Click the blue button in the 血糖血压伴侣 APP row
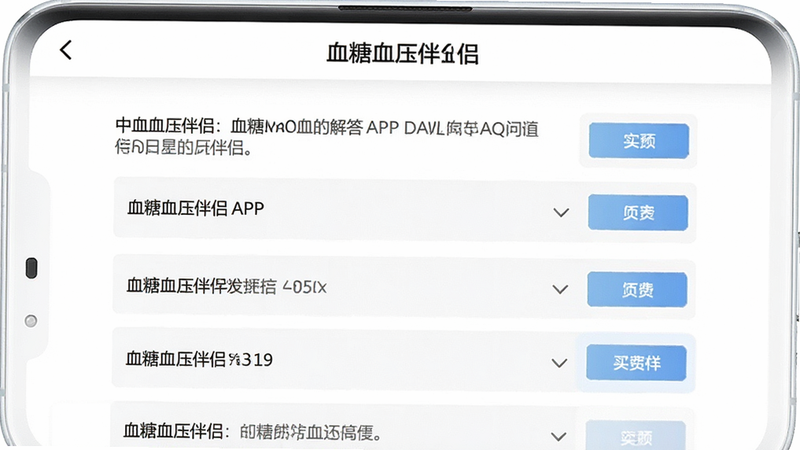 [x=638, y=212]
